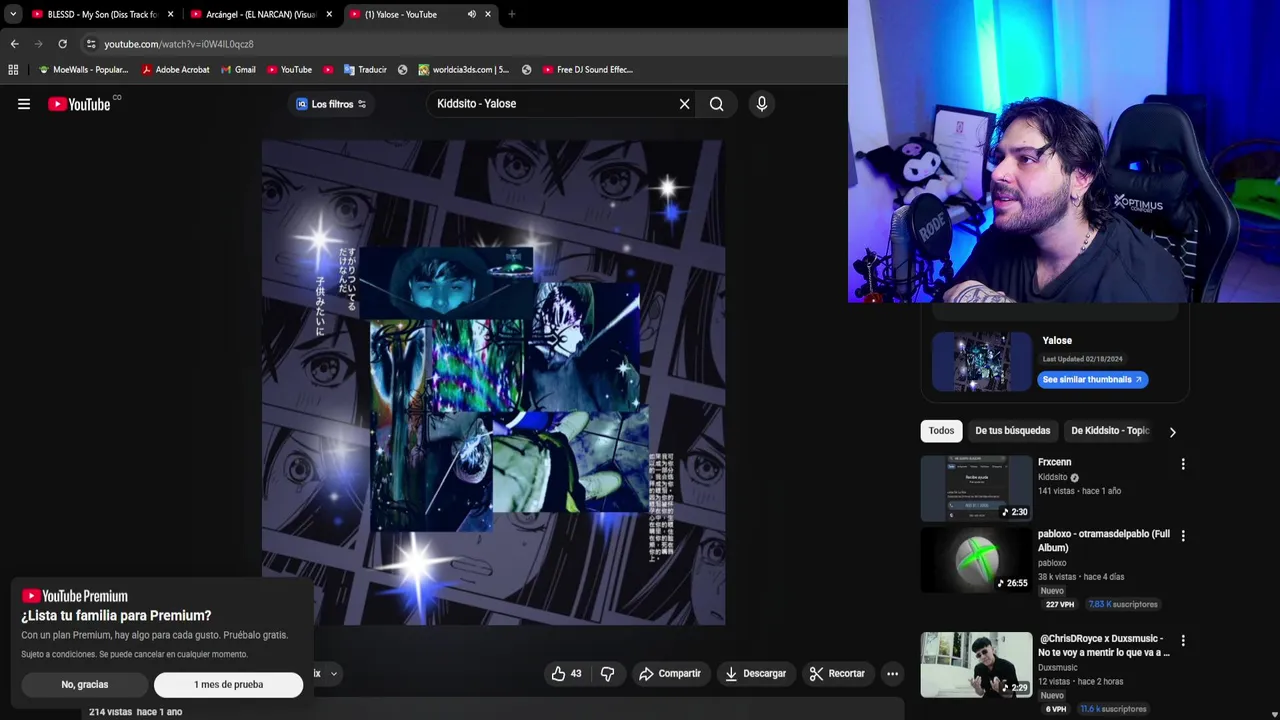Open the Frxcenn video thumbnail
The height and width of the screenshot is (720, 1280).
pyautogui.click(x=976, y=488)
